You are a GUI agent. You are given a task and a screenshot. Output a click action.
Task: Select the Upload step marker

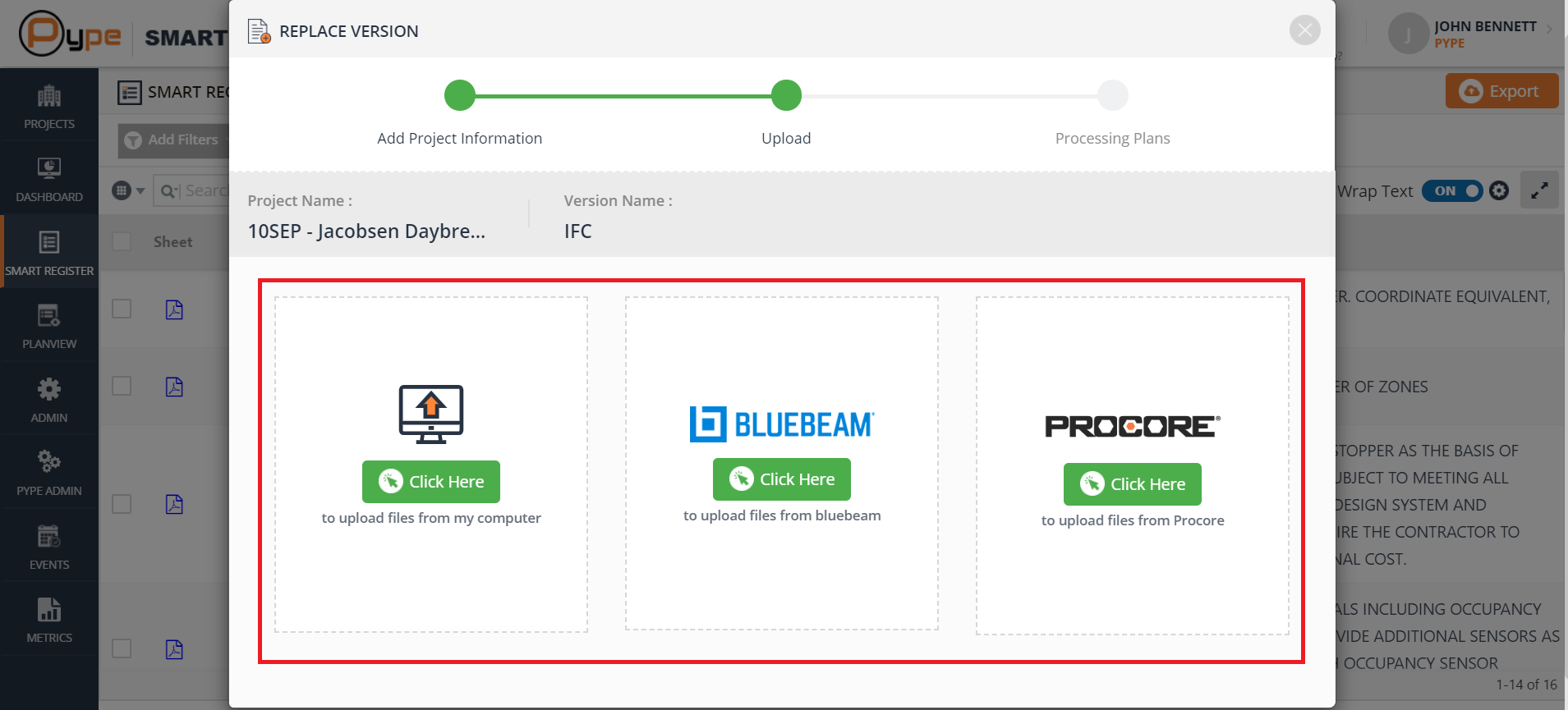click(786, 95)
